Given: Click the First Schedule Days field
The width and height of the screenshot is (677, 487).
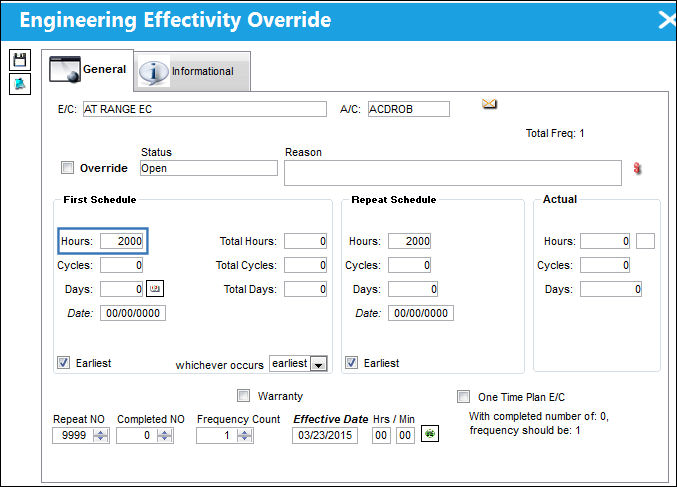Looking at the screenshot, I should point(122,289).
